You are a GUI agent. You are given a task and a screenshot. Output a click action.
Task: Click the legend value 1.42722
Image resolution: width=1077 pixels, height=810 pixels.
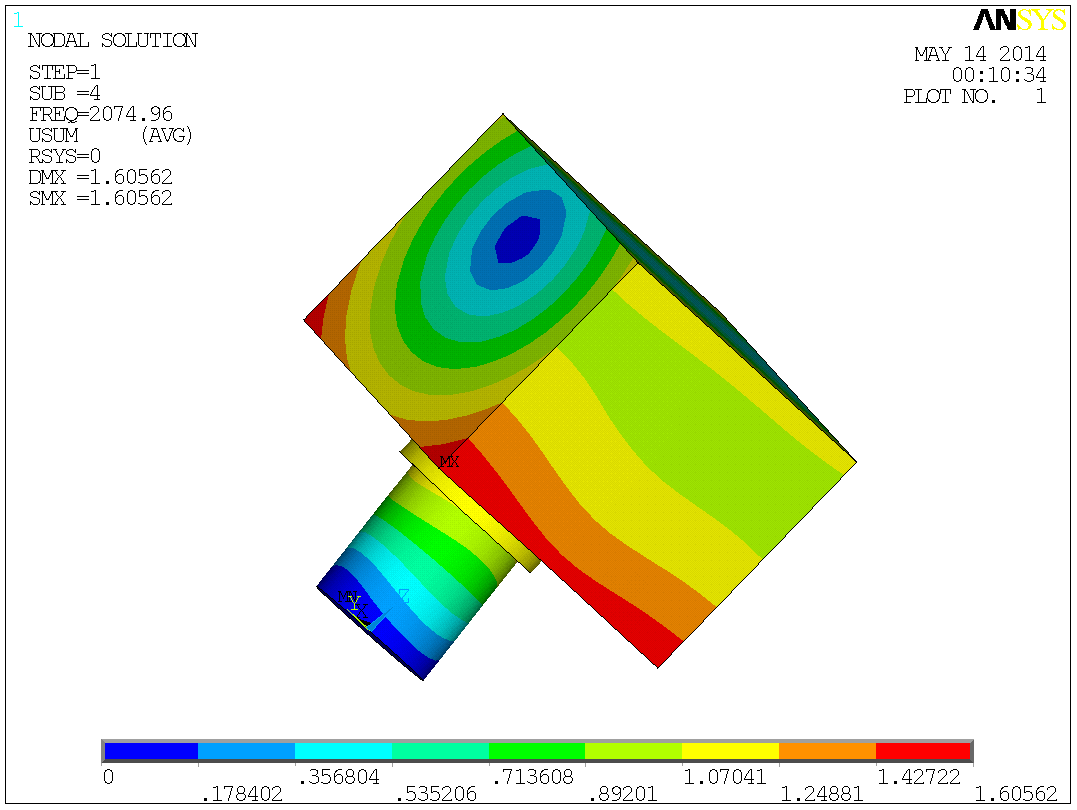[919, 777]
